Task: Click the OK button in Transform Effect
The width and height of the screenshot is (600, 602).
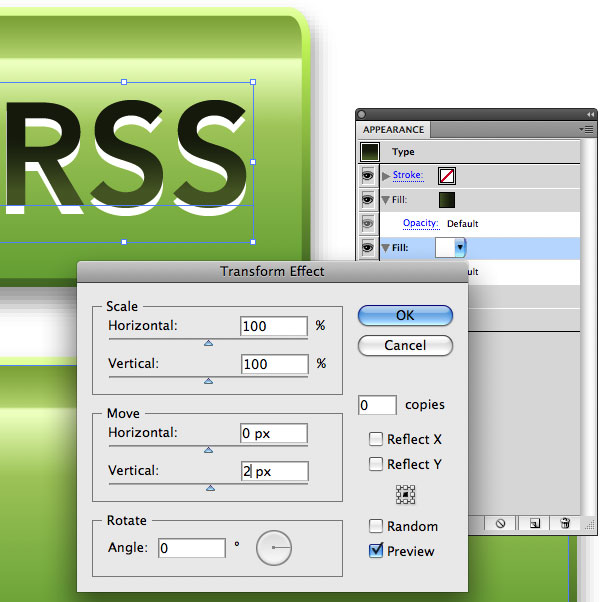Action: point(405,316)
